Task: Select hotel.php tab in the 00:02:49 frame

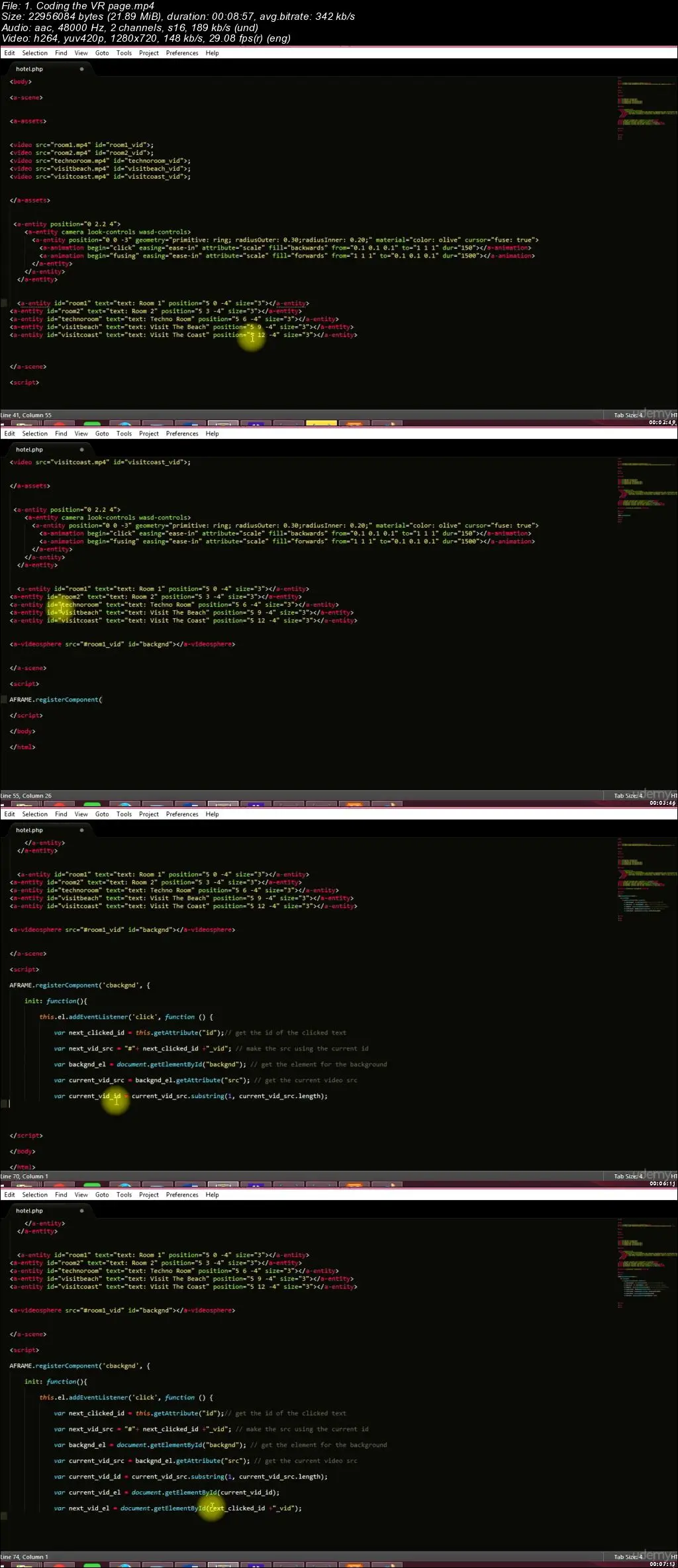Action: click(x=50, y=69)
